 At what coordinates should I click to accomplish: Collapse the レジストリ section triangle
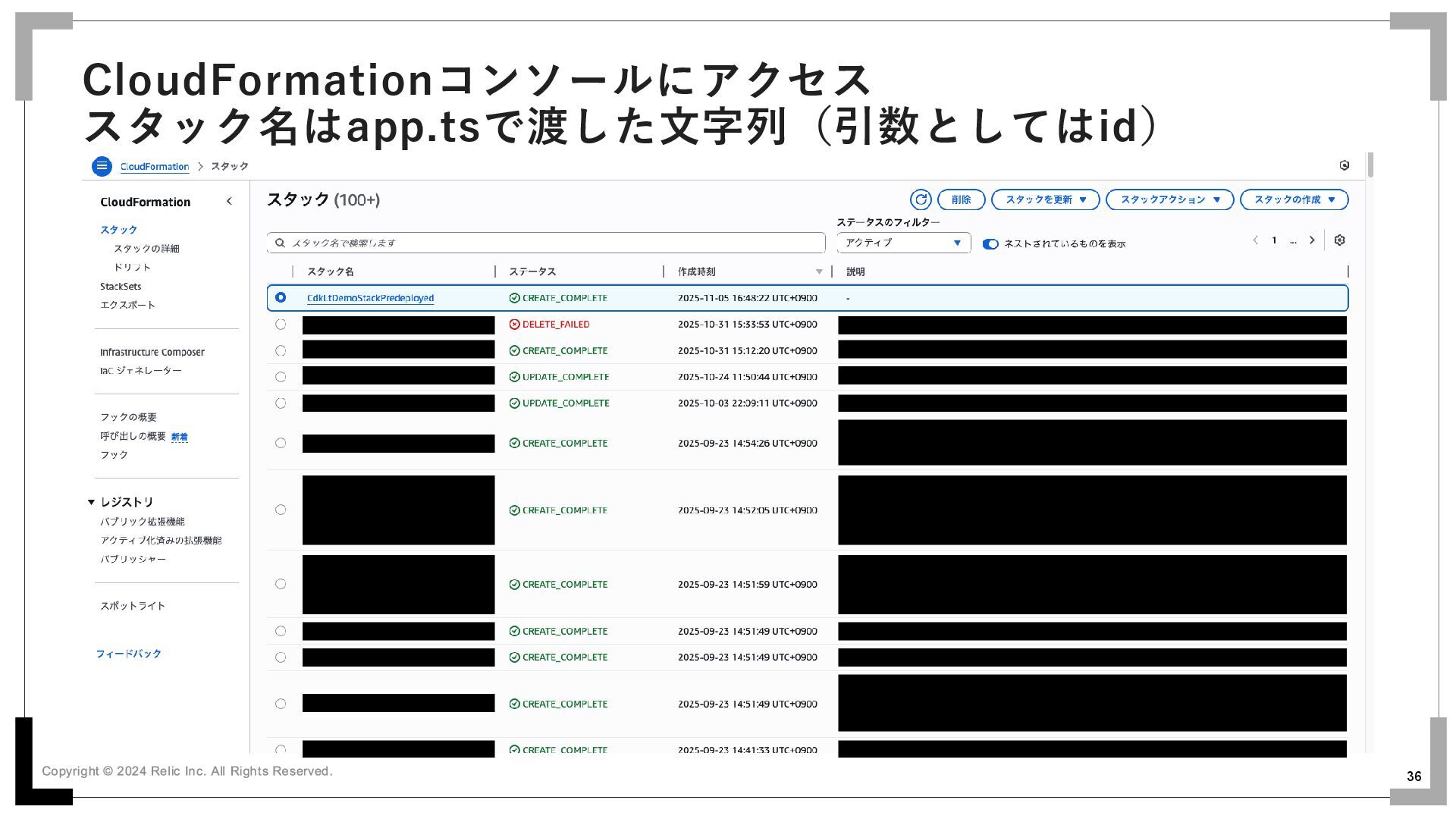point(91,502)
